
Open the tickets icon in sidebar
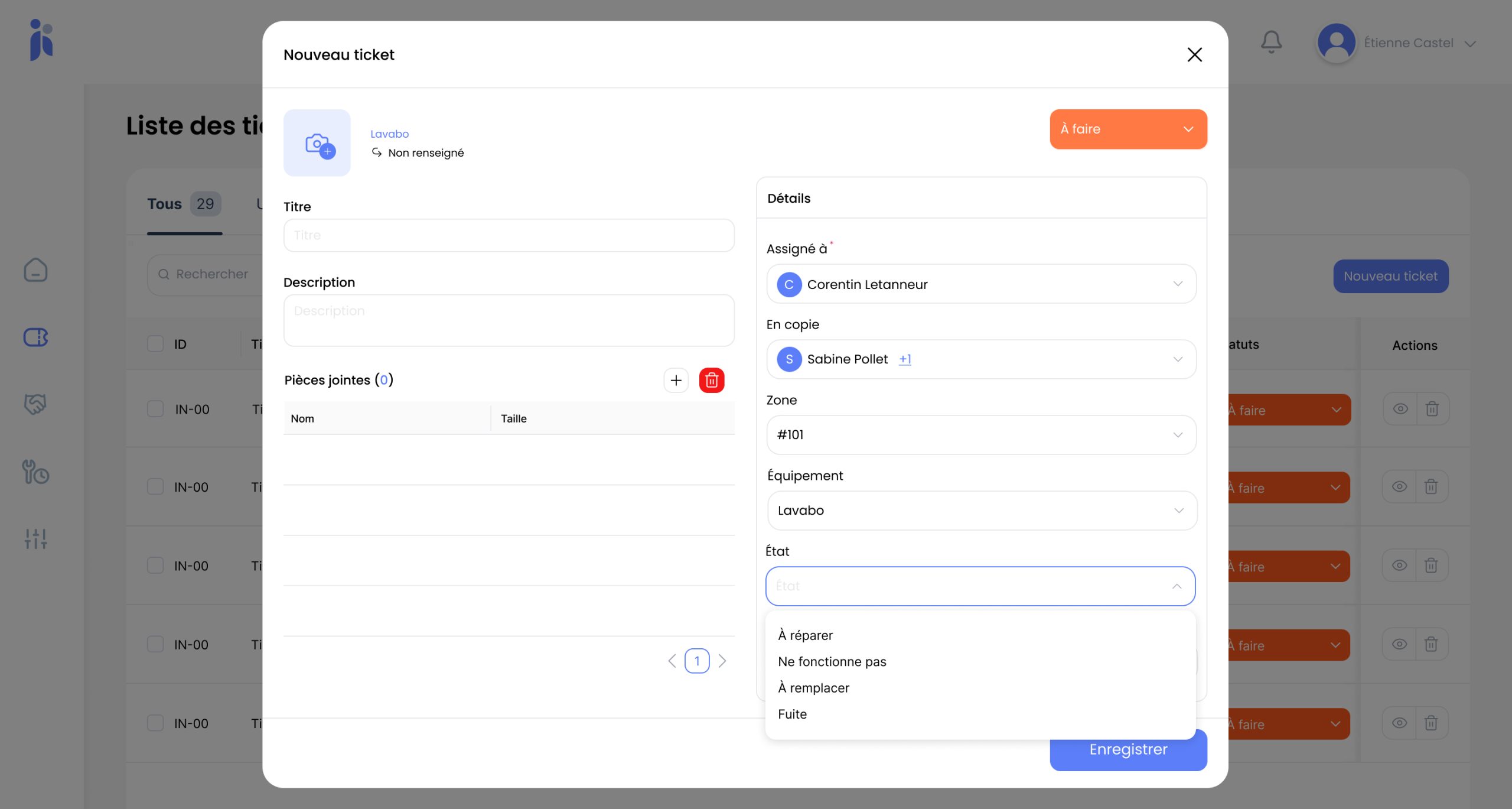click(35, 337)
